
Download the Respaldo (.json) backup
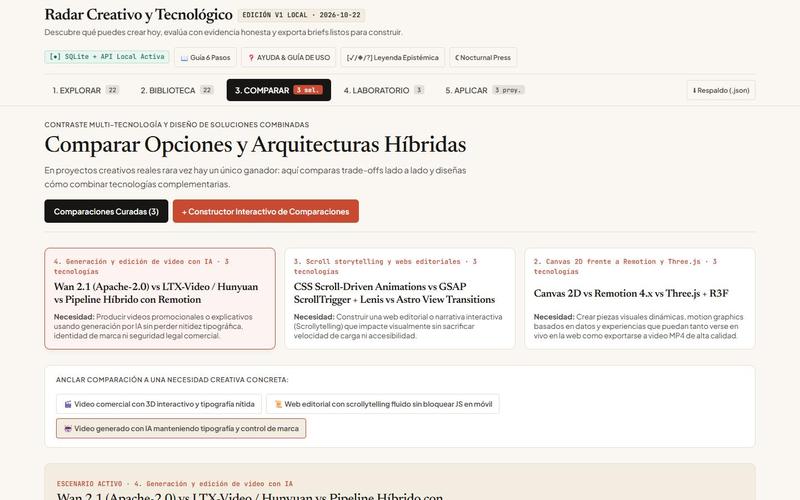click(721, 90)
